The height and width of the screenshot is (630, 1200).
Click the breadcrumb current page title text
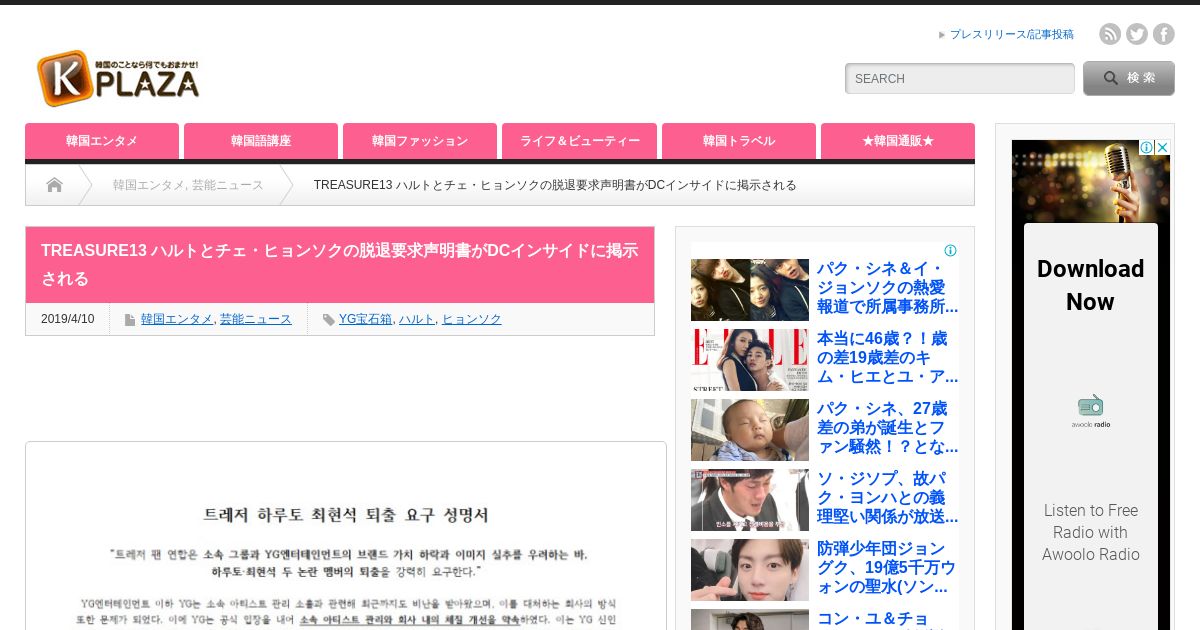point(555,185)
